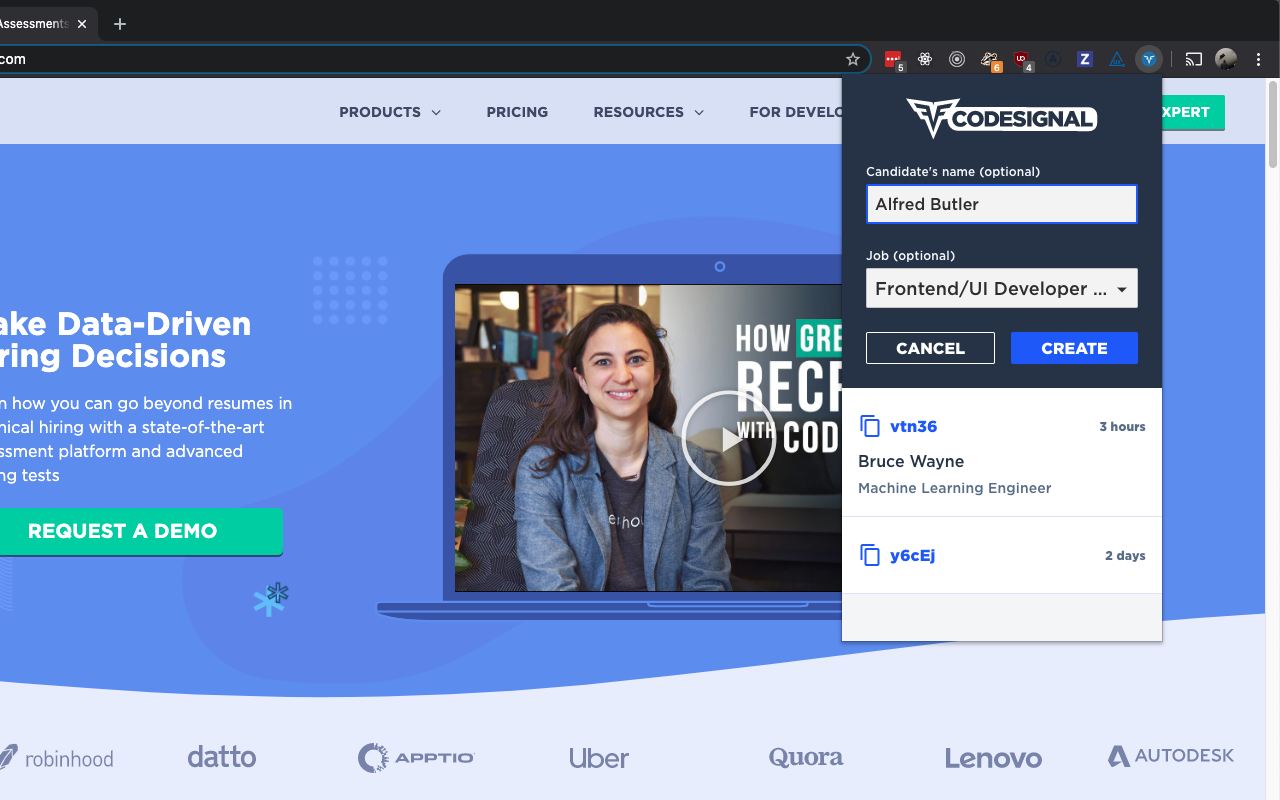Click the CodeSignal logo in the popup
Screen dimensions: 1280x800
coord(1002,118)
